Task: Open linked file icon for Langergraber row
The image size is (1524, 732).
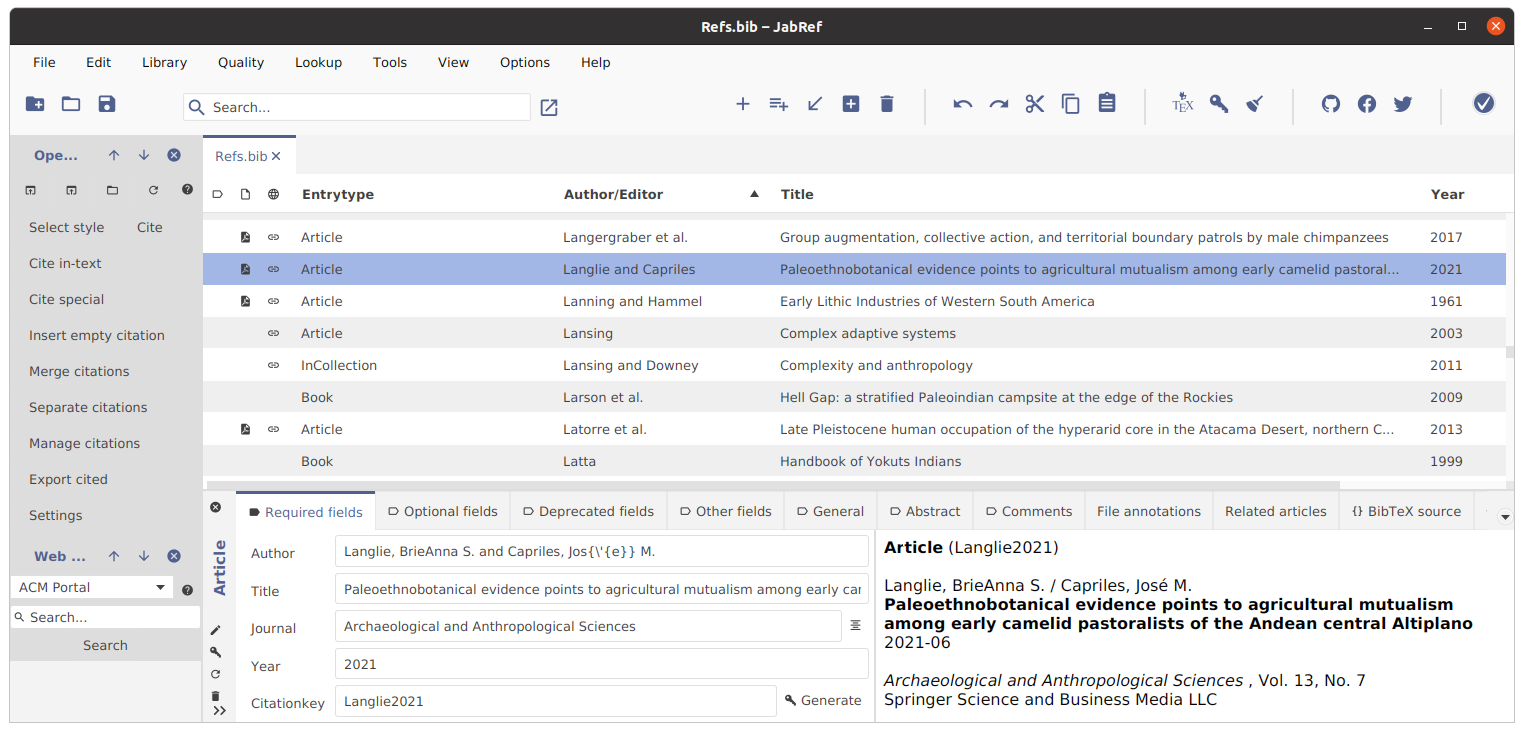Action: tap(245, 237)
